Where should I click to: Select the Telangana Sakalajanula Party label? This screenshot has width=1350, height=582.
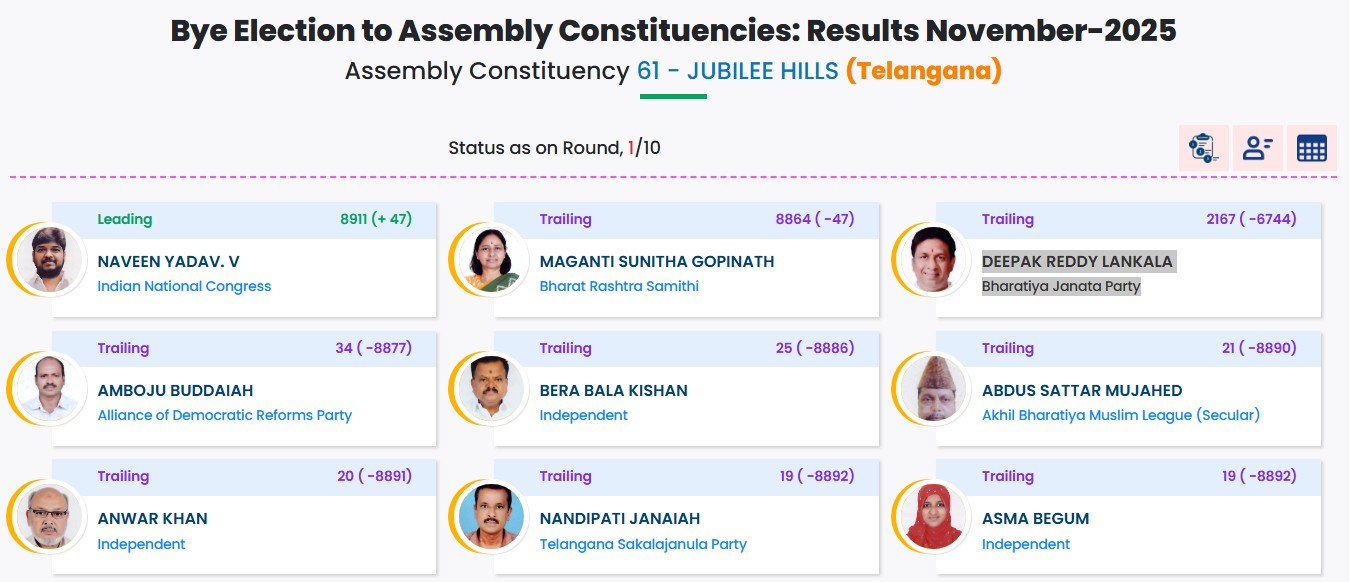point(643,544)
